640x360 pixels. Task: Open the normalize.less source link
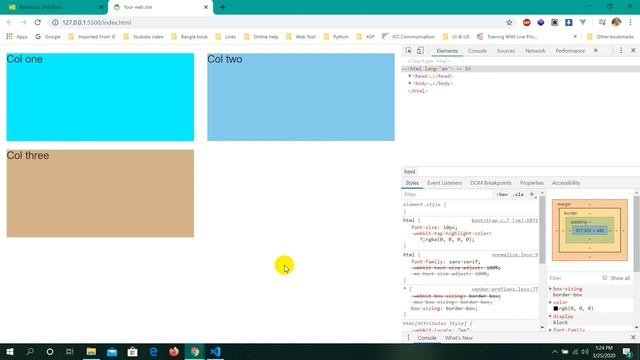coord(515,255)
